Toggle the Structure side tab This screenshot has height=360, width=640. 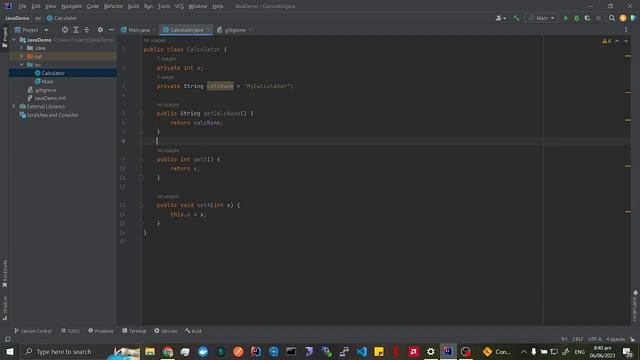pyautogui.click(x=4, y=308)
